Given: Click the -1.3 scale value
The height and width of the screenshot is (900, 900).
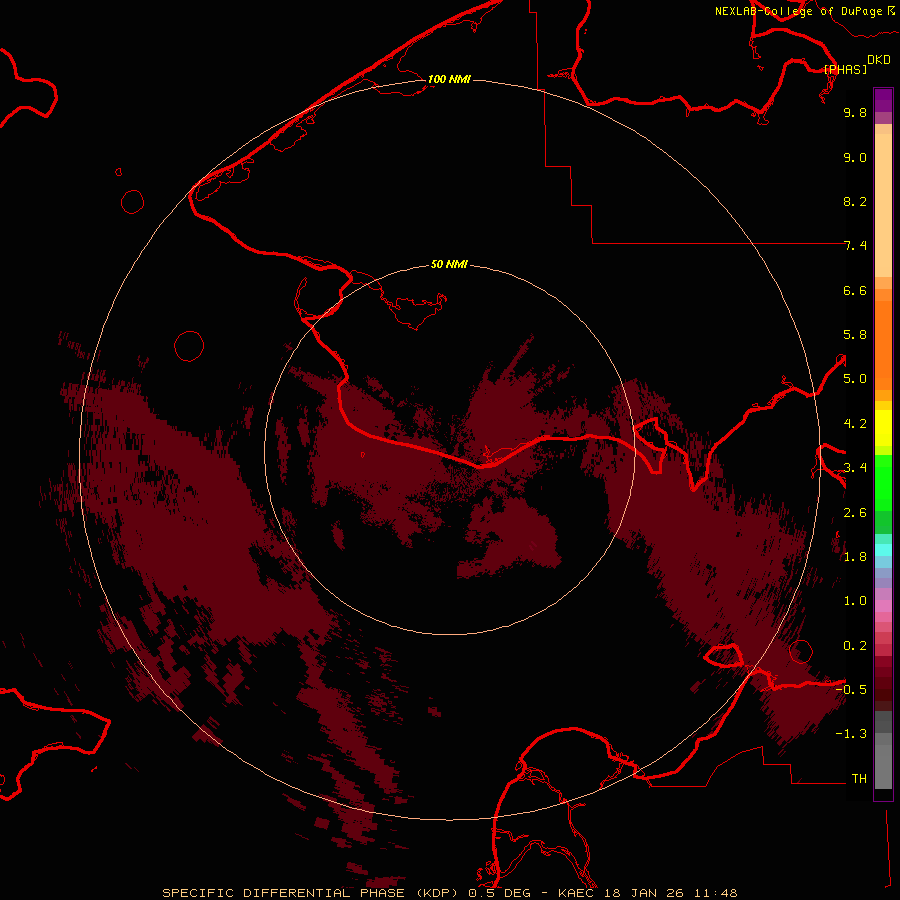Looking at the screenshot, I should 851,734.
